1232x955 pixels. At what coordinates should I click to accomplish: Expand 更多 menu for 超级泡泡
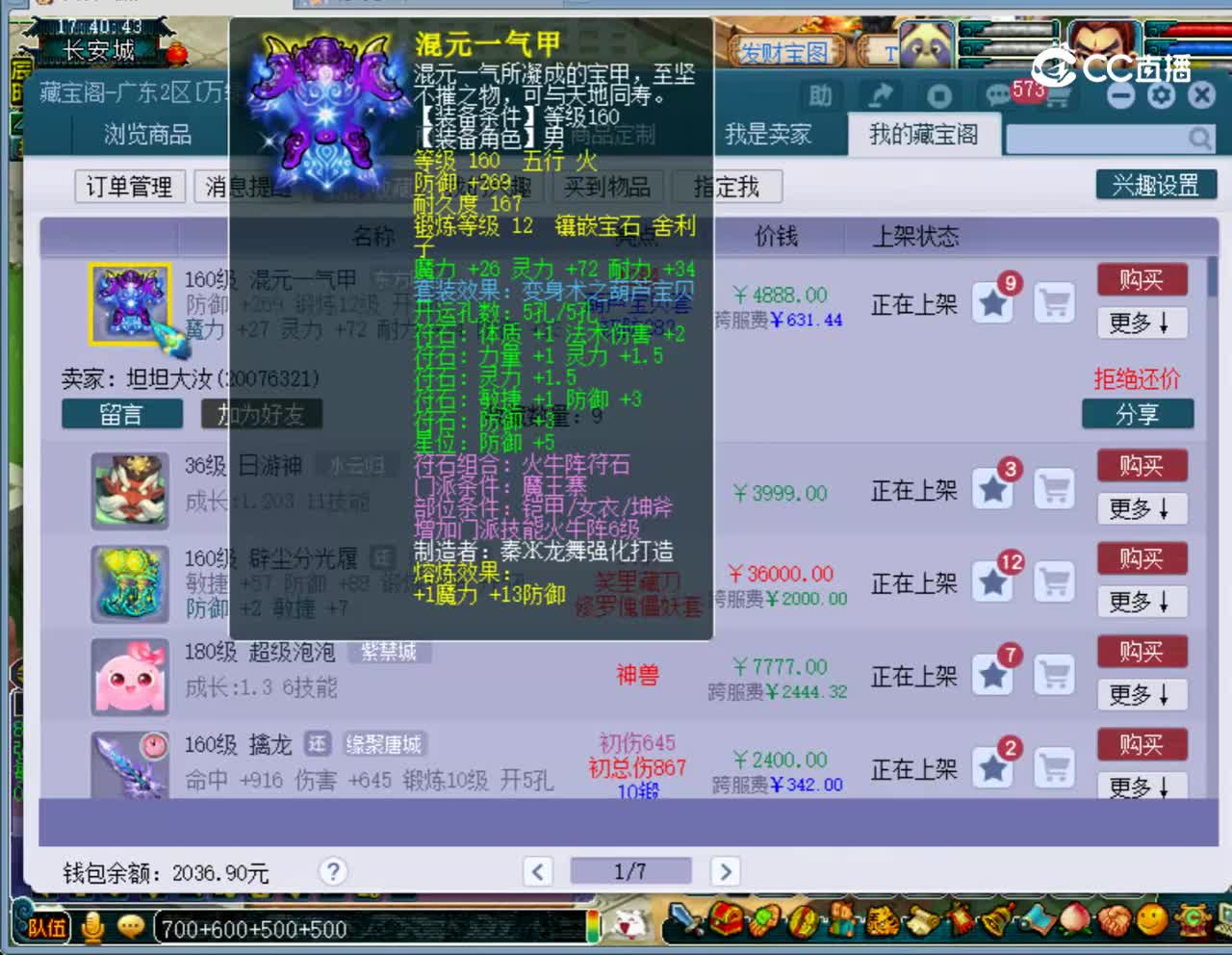pos(1142,694)
